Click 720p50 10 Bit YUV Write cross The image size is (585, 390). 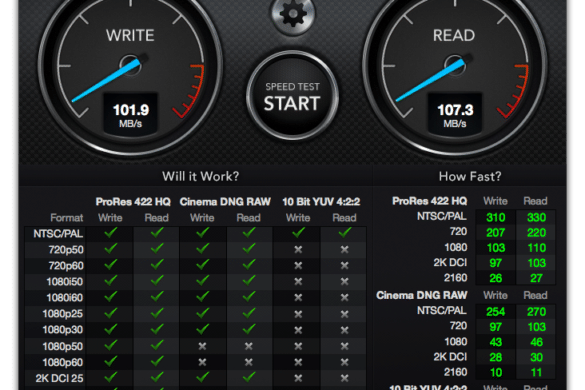[298, 249]
